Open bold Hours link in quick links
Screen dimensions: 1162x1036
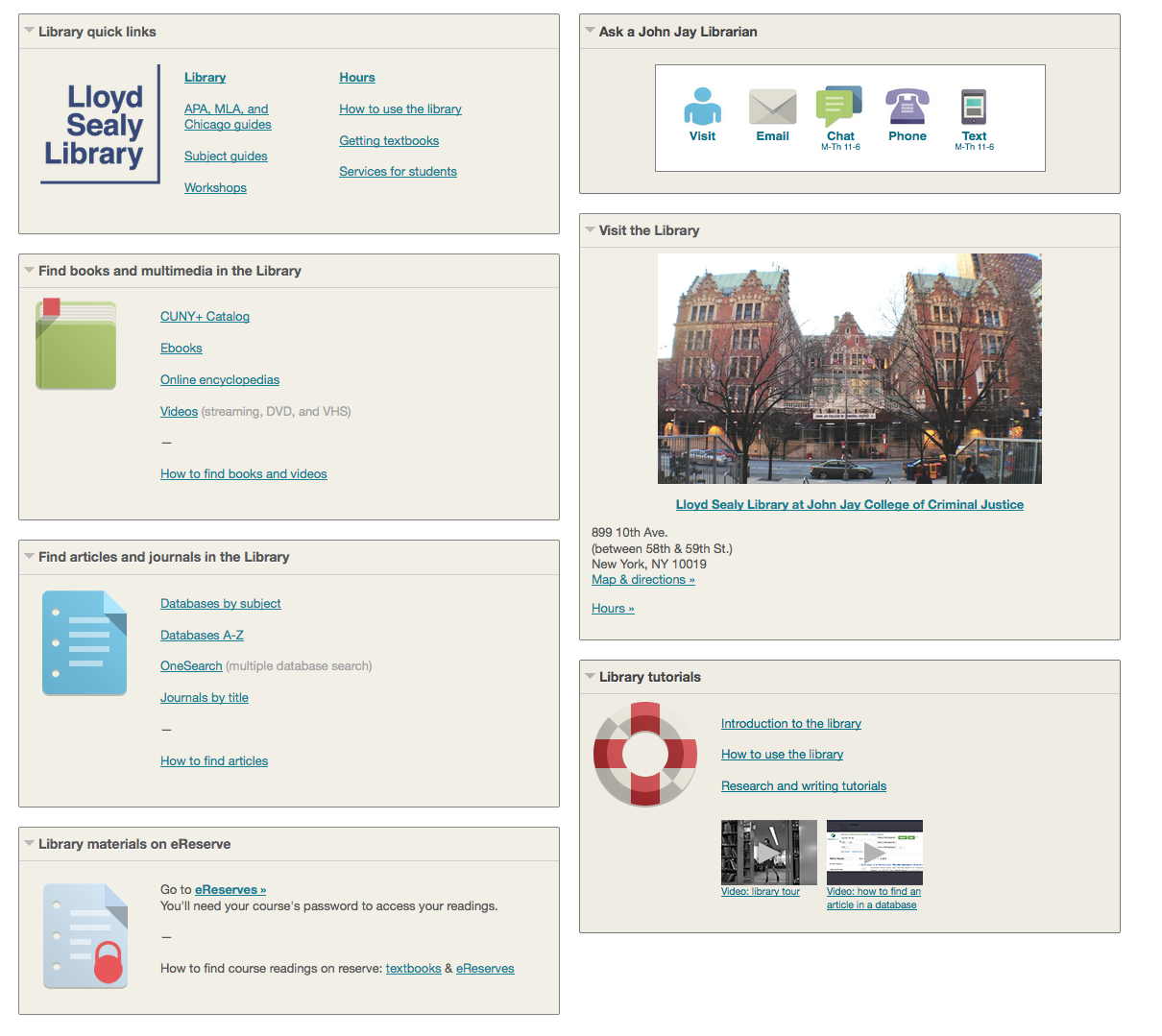pos(357,77)
